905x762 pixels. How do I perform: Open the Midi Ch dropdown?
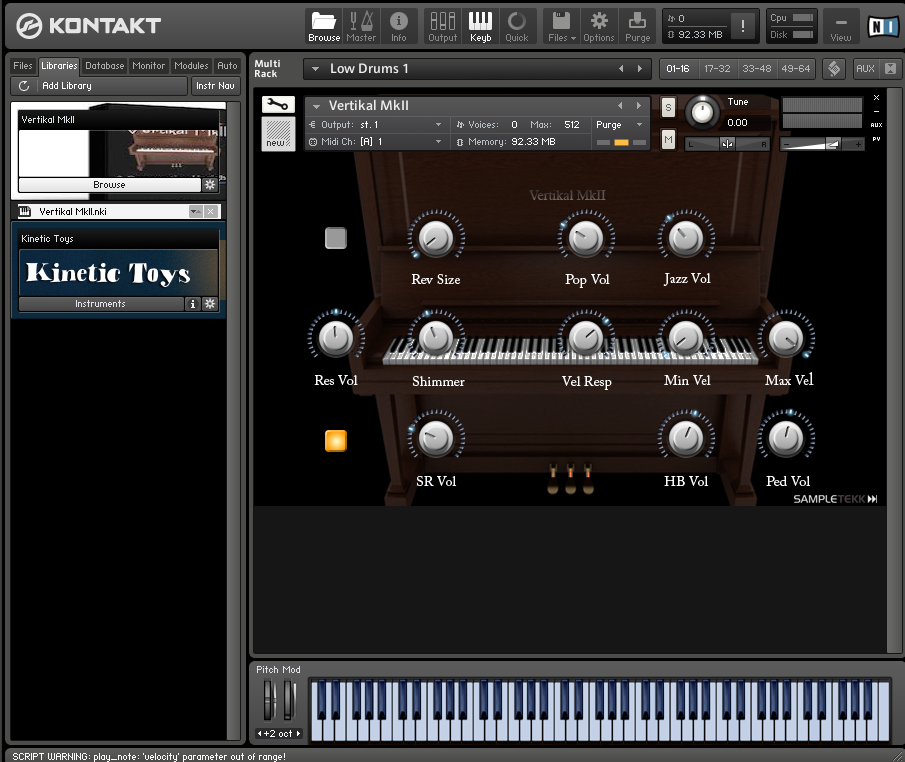pos(376,142)
